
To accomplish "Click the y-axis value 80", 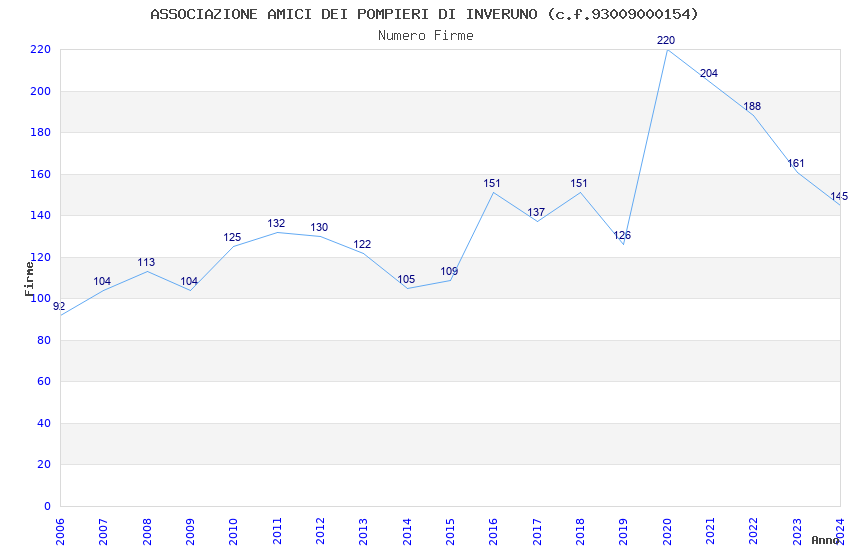I will [44, 340].
